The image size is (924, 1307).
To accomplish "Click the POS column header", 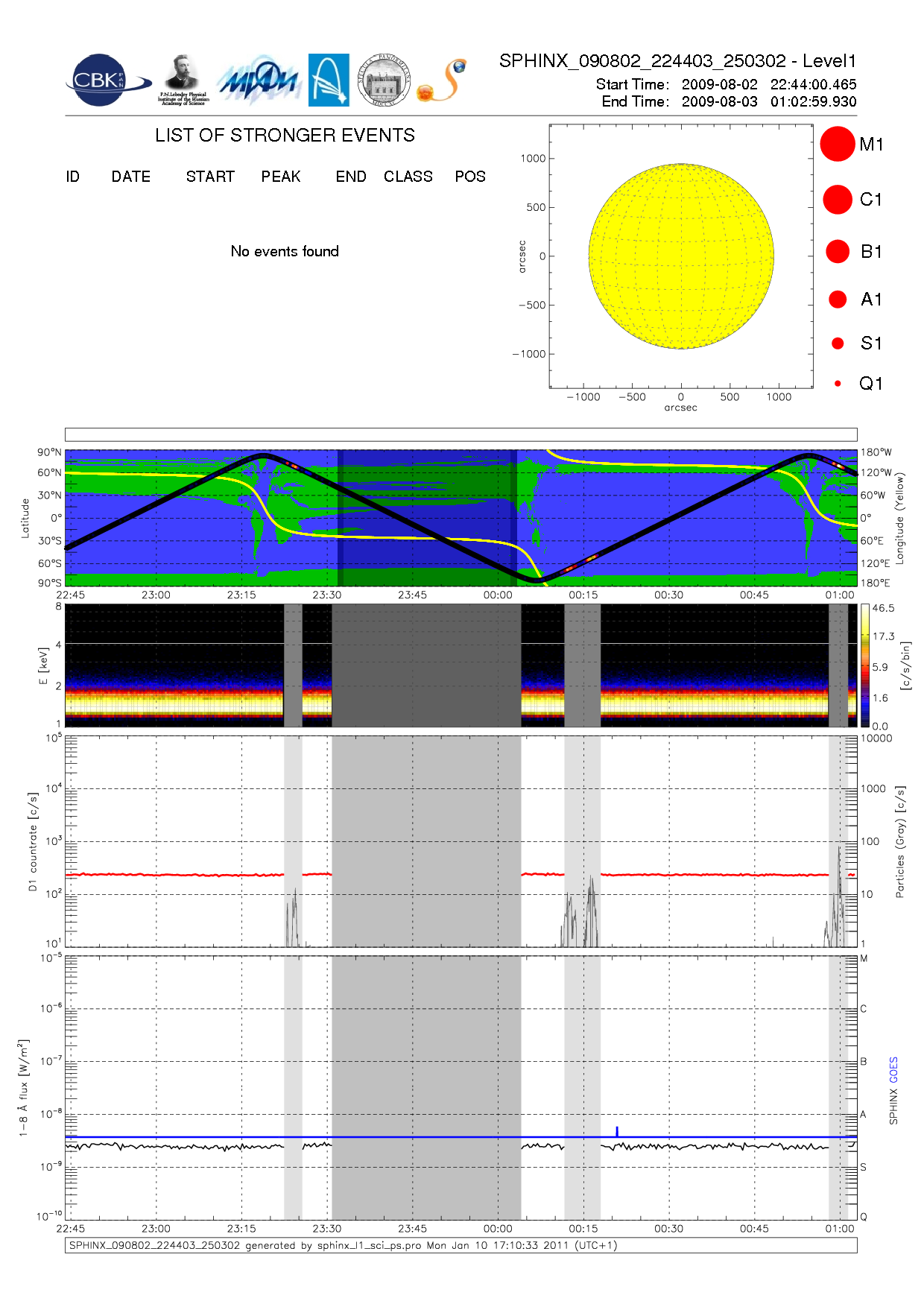I will tap(470, 177).
